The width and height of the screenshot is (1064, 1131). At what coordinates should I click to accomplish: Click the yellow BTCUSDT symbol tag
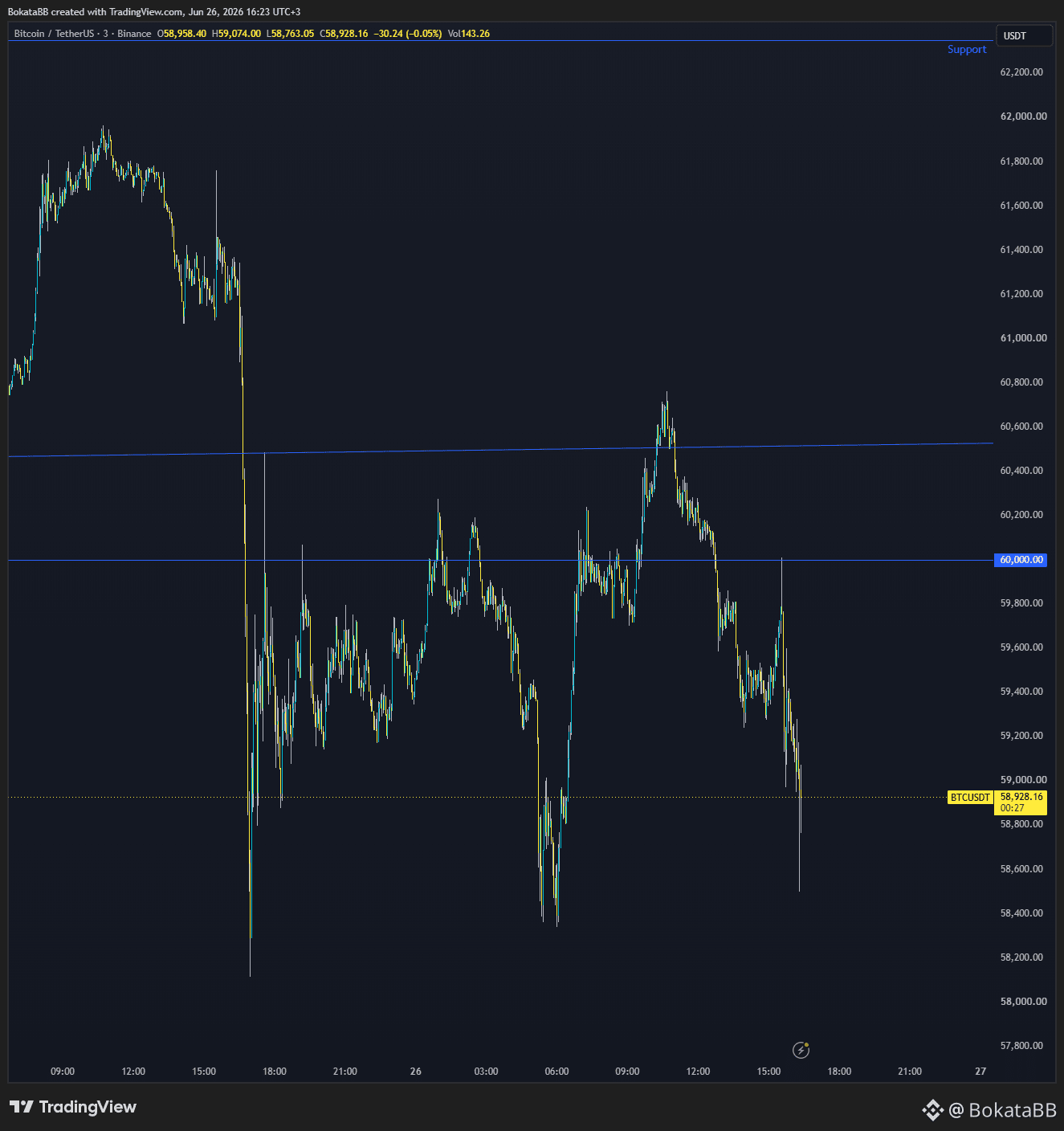pyautogui.click(x=970, y=798)
